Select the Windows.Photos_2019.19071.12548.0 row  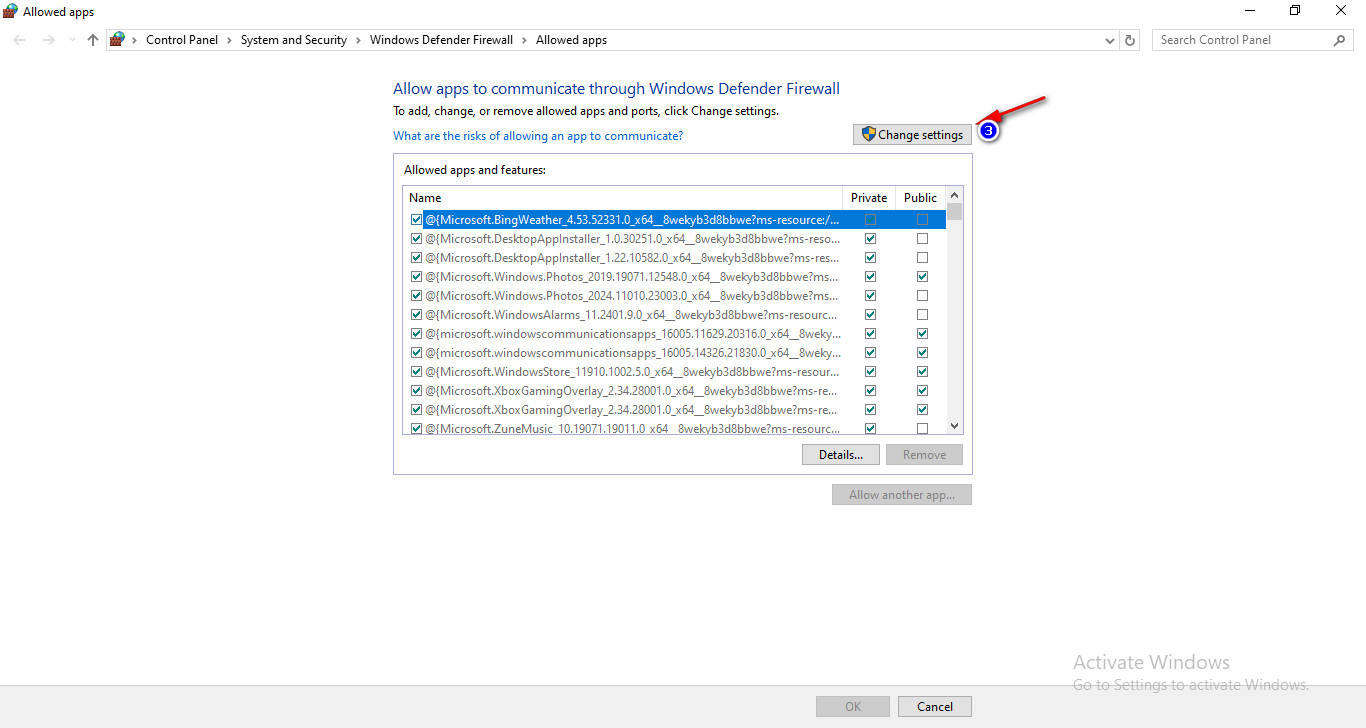point(675,277)
